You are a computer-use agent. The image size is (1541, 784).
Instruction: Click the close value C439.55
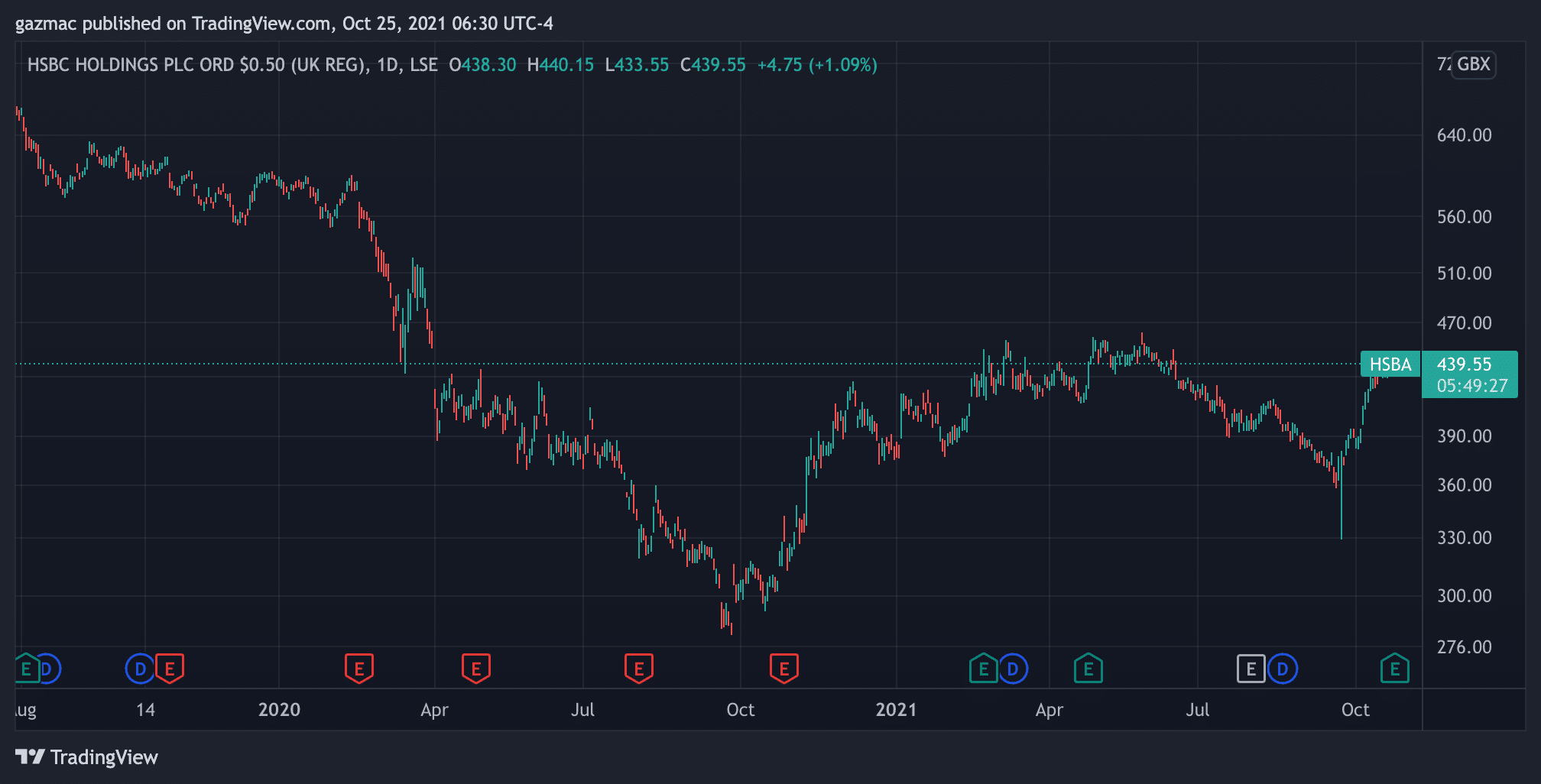pos(713,65)
